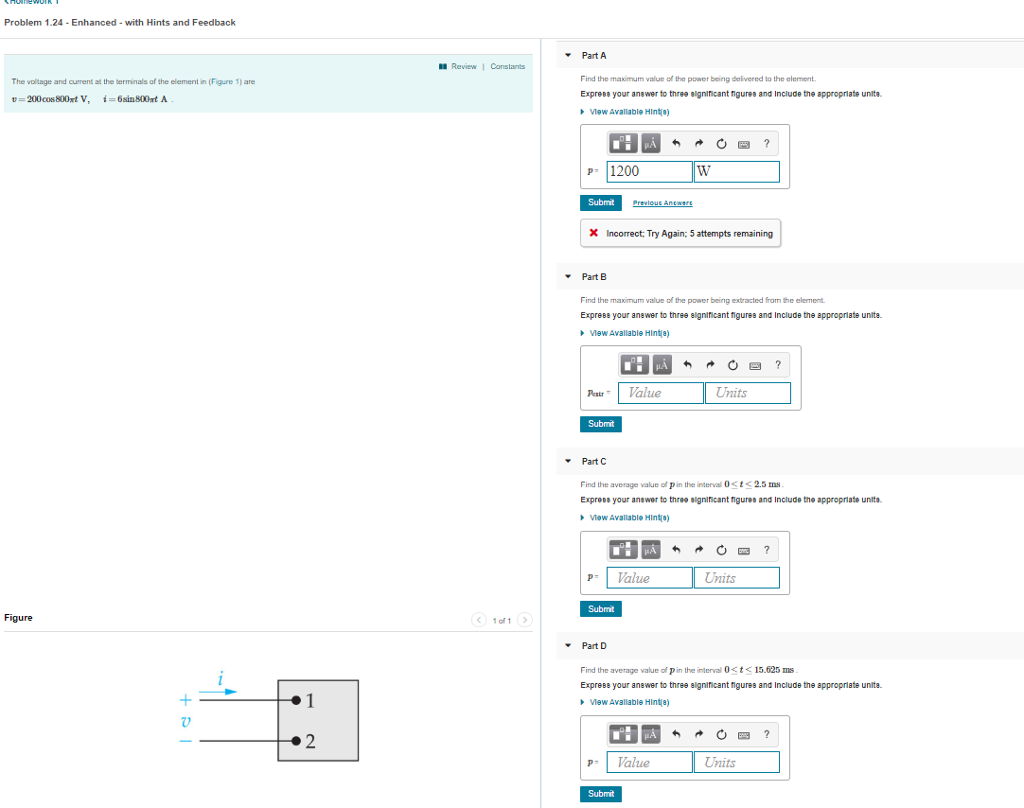Screen dimensions: 1024x808
Task: Open the keyboard shortcuts icon in Part C
Action: (743, 549)
